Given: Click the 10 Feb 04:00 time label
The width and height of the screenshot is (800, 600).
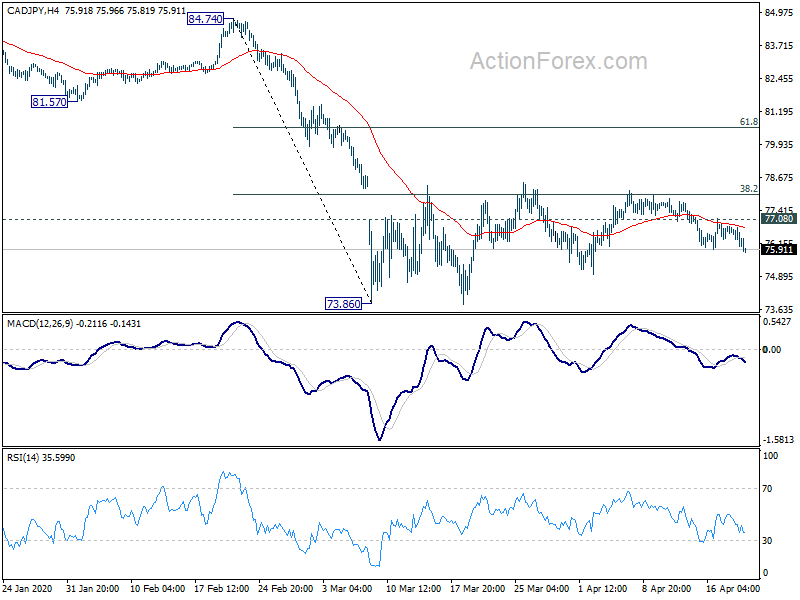Looking at the screenshot, I should click(x=157, y=588).
